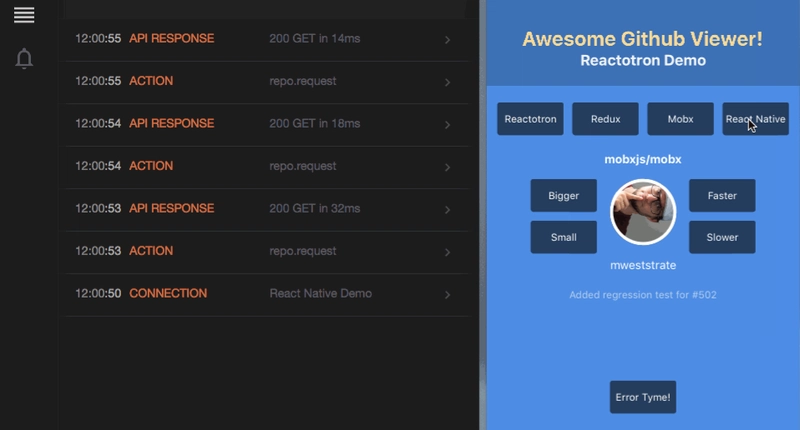Click the React Native repo button
Screen dimensions: 800x430
click(x=755, y=119)
